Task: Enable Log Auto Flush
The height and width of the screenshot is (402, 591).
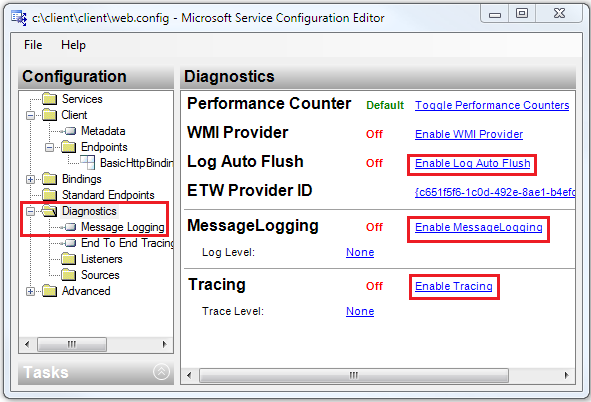Action: (x=473, y=164)
